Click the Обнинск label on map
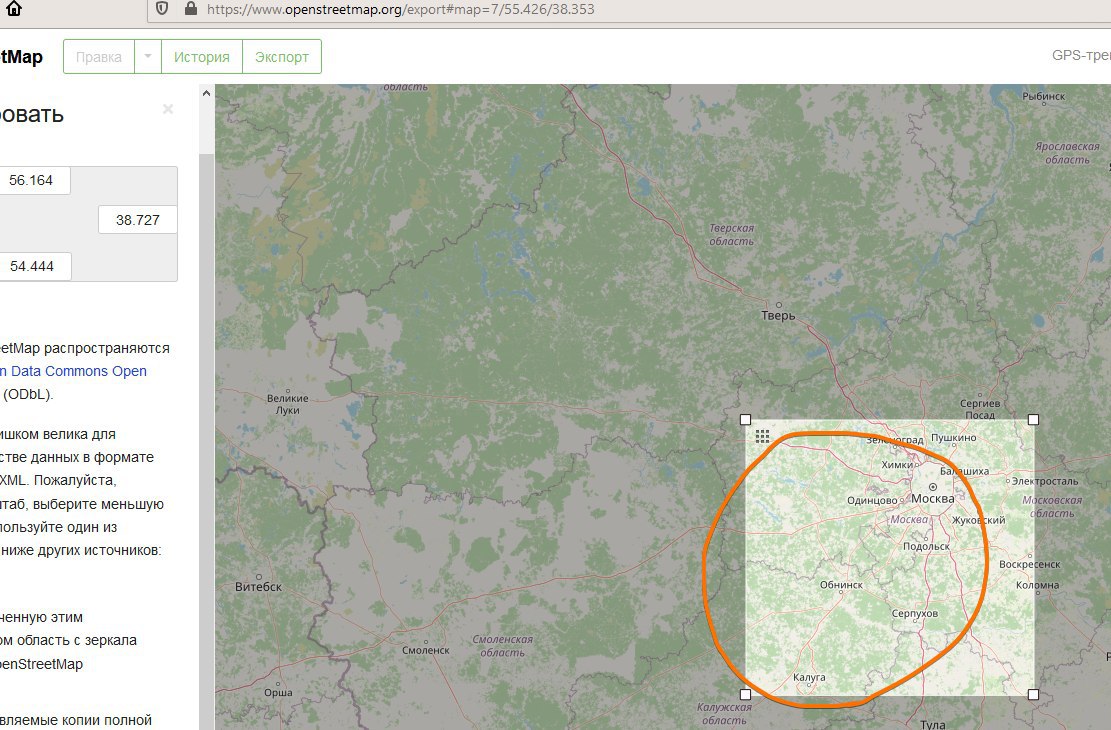The width and height of the screenshot is (1111, 730). coord(841,585)
